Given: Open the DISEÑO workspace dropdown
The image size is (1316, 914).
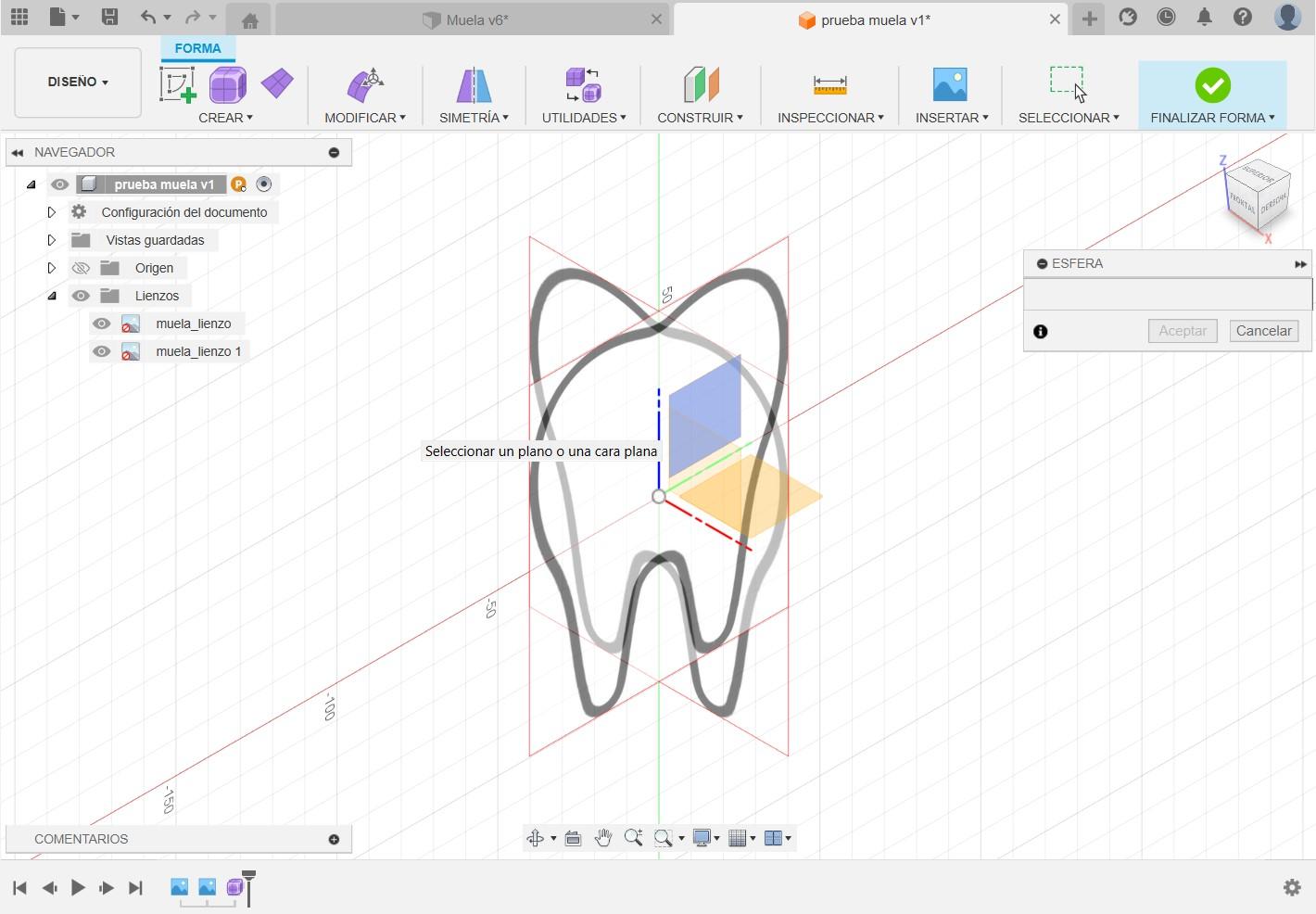Looking at the screenshot, I should pyautogui.click(x=78, y=83).
